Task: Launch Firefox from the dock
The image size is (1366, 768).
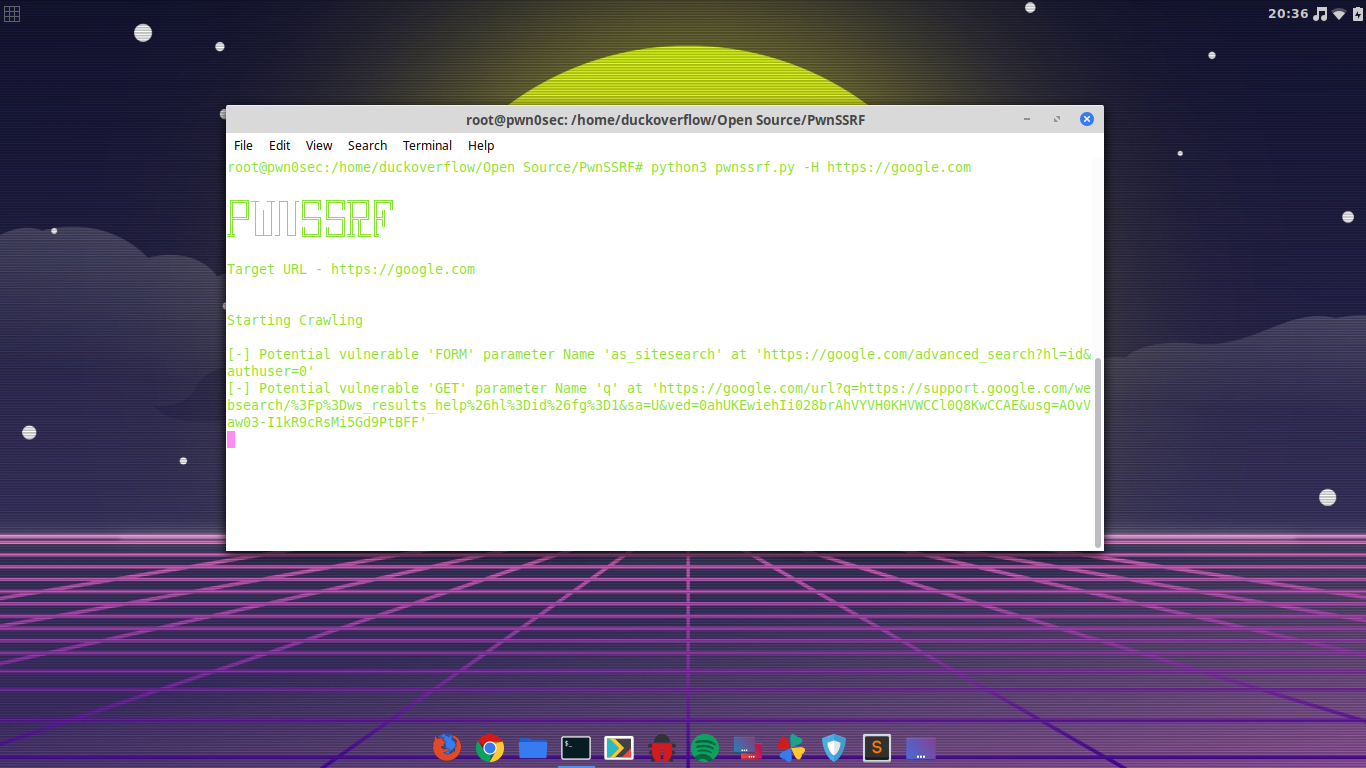Action: [447, 747]
